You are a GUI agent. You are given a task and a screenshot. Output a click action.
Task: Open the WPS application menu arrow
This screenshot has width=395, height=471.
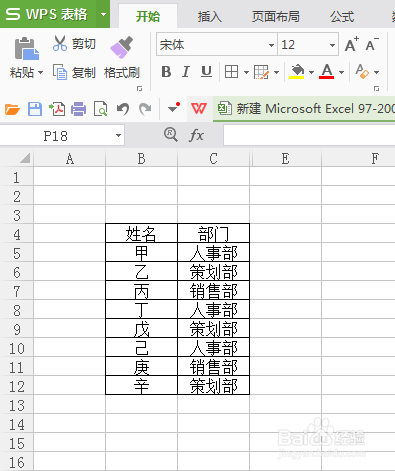point(103,14)
